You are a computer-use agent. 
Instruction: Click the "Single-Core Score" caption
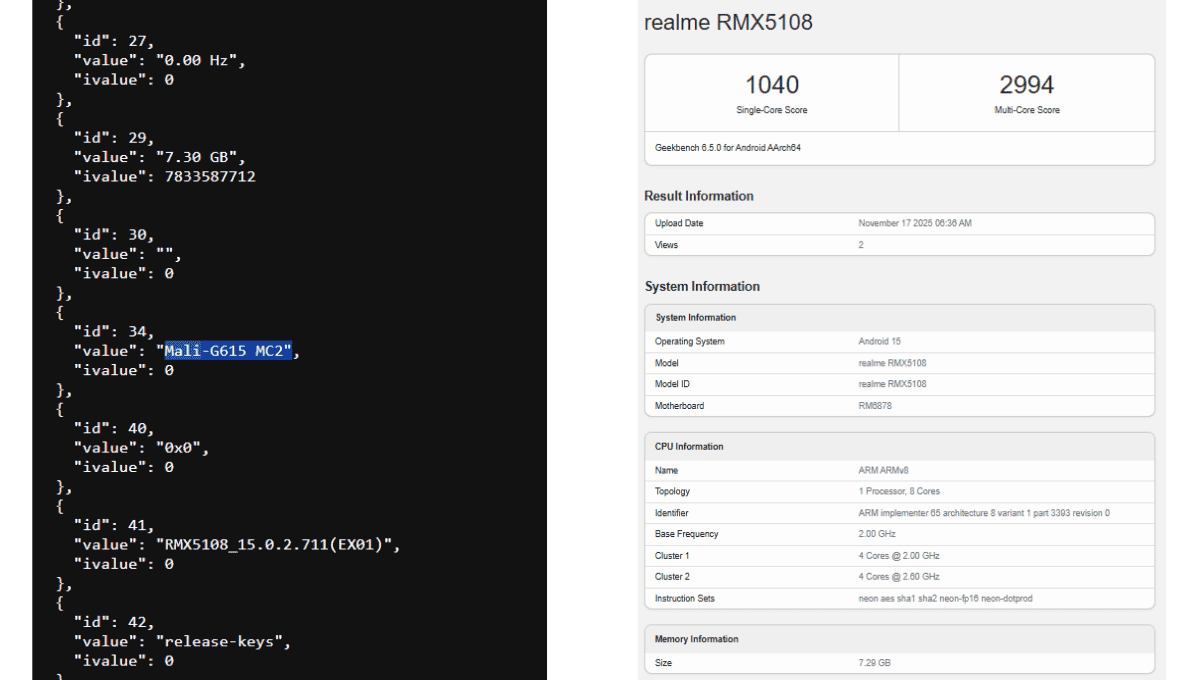(772, 110)
